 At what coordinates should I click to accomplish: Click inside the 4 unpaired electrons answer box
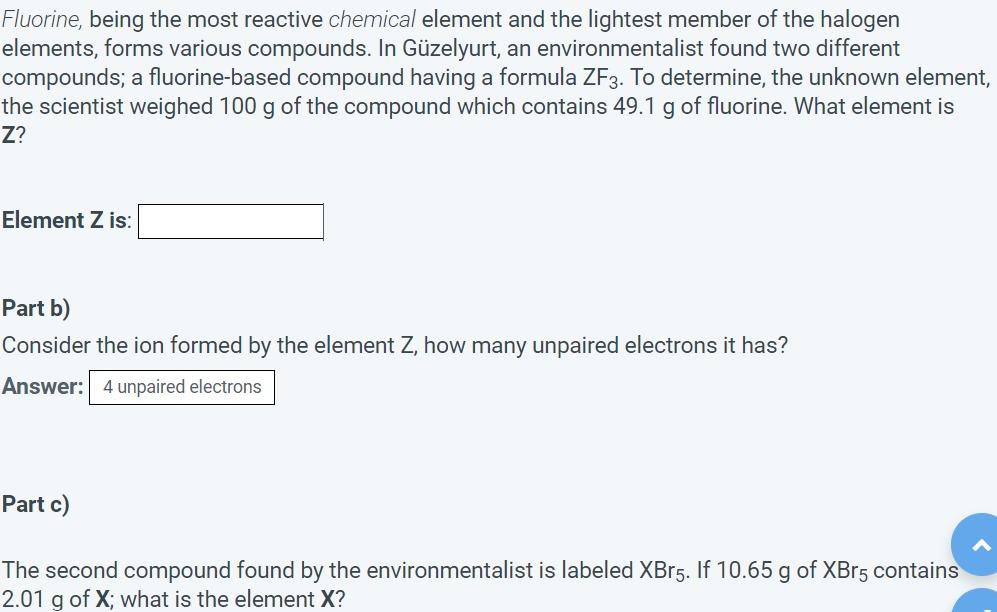tap(181, 387)
